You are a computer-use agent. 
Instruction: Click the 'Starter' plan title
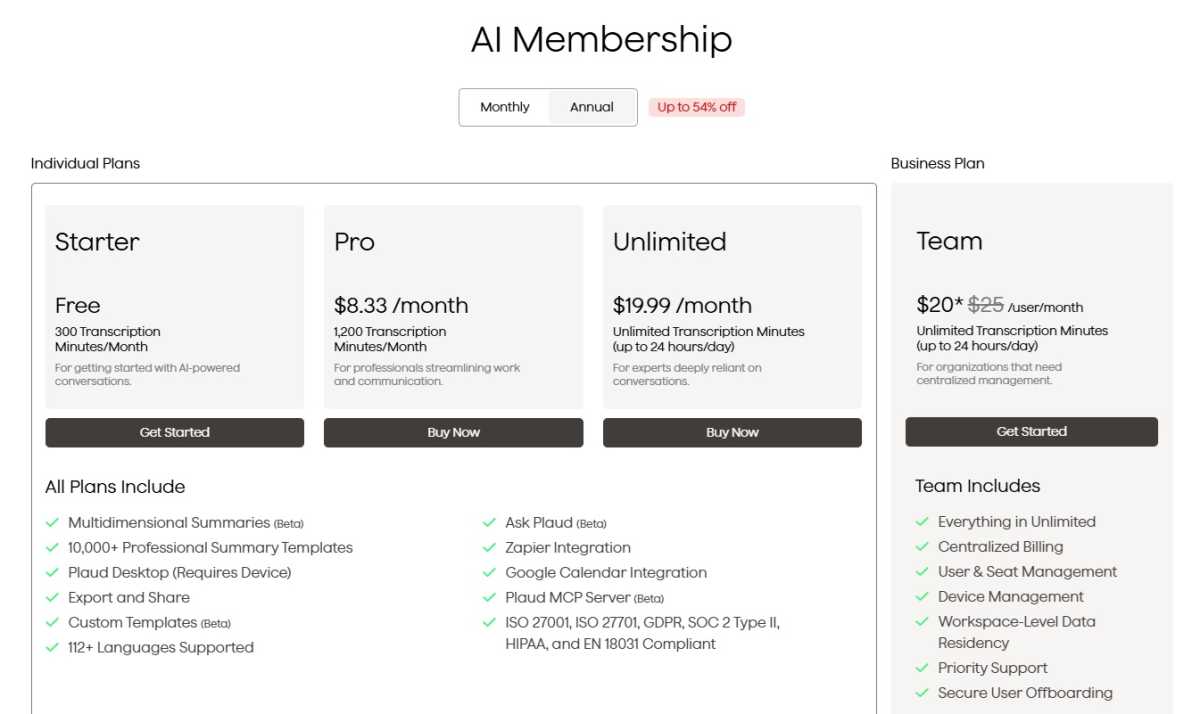[x=97, y=242]
